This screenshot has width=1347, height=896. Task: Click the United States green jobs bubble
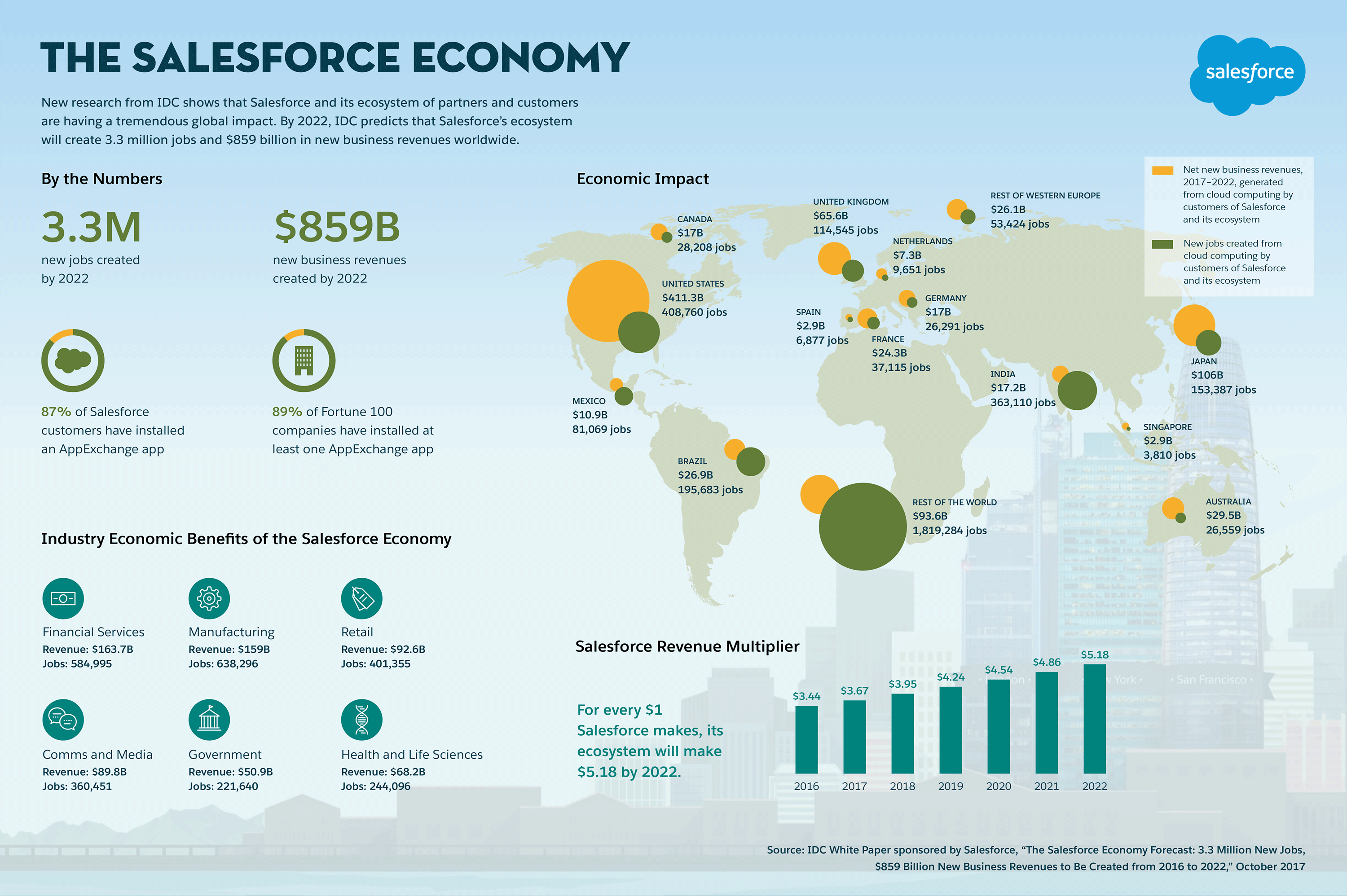(x=639, y=332)
